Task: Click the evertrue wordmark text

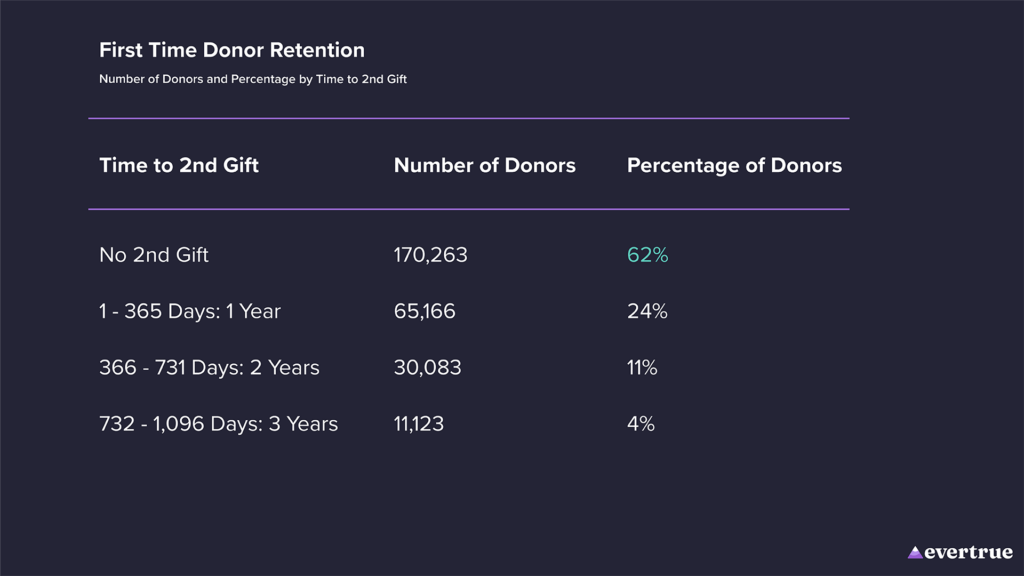Action: [968, 552]
